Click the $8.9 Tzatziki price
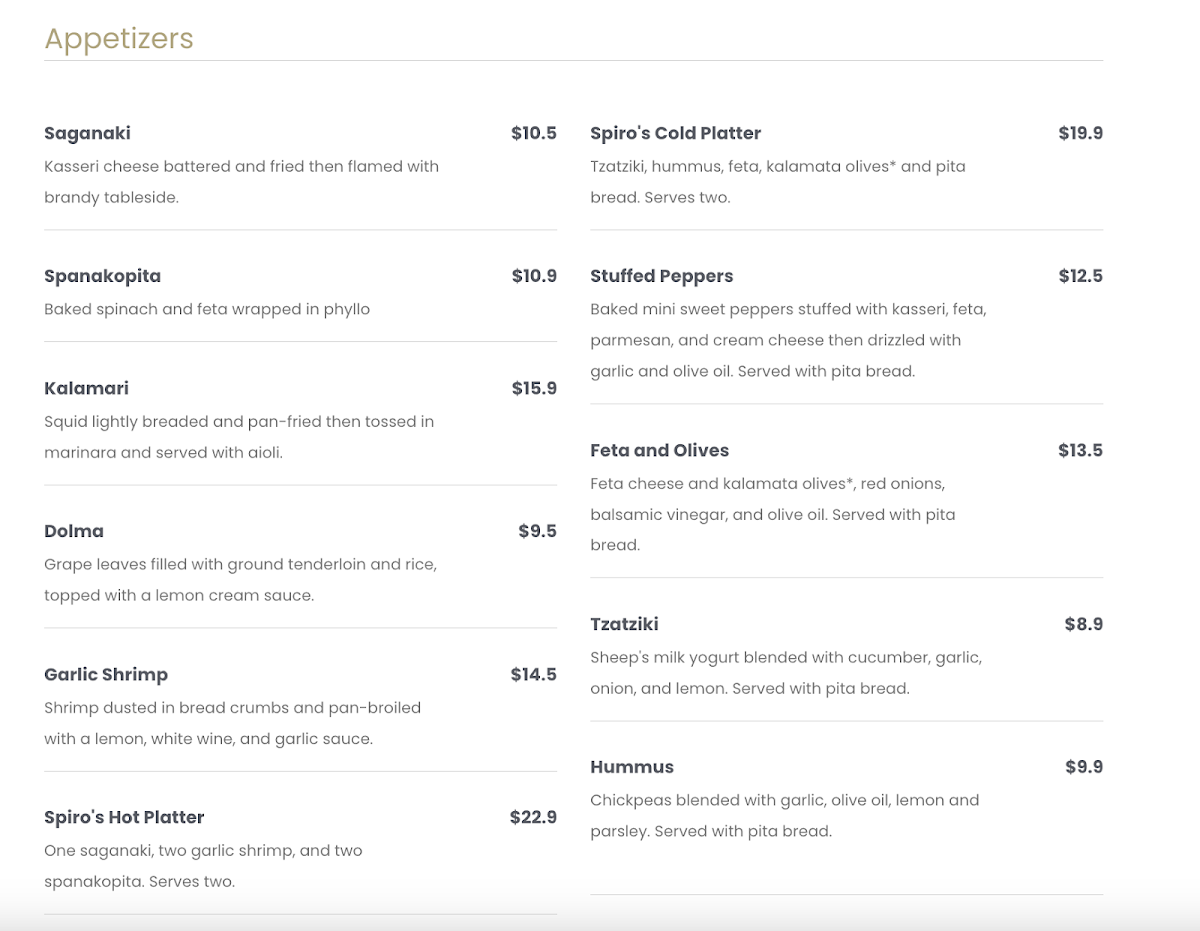This screenshot has height=931, width=1200. [1083, 624]
